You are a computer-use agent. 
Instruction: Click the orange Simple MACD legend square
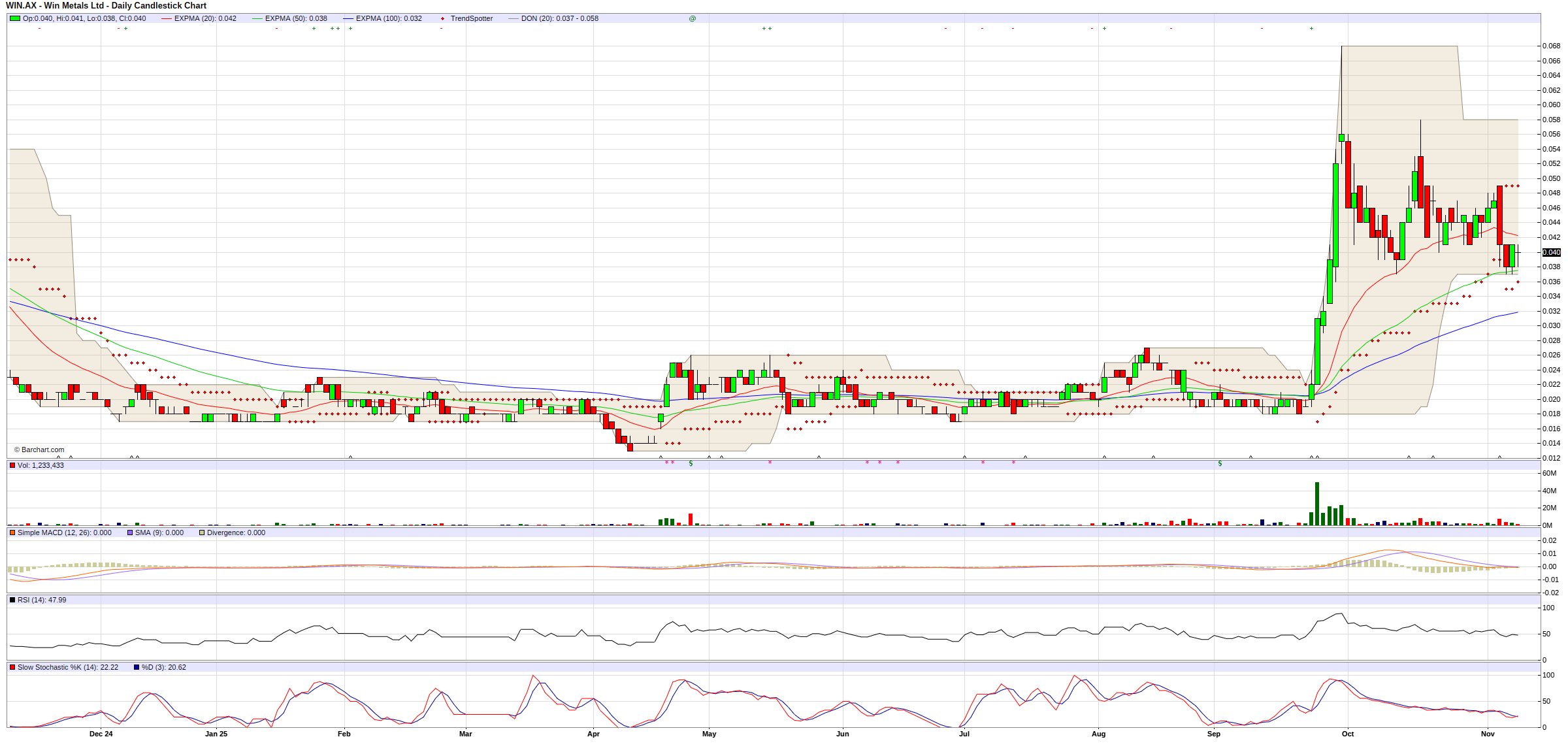click(12, 533)
